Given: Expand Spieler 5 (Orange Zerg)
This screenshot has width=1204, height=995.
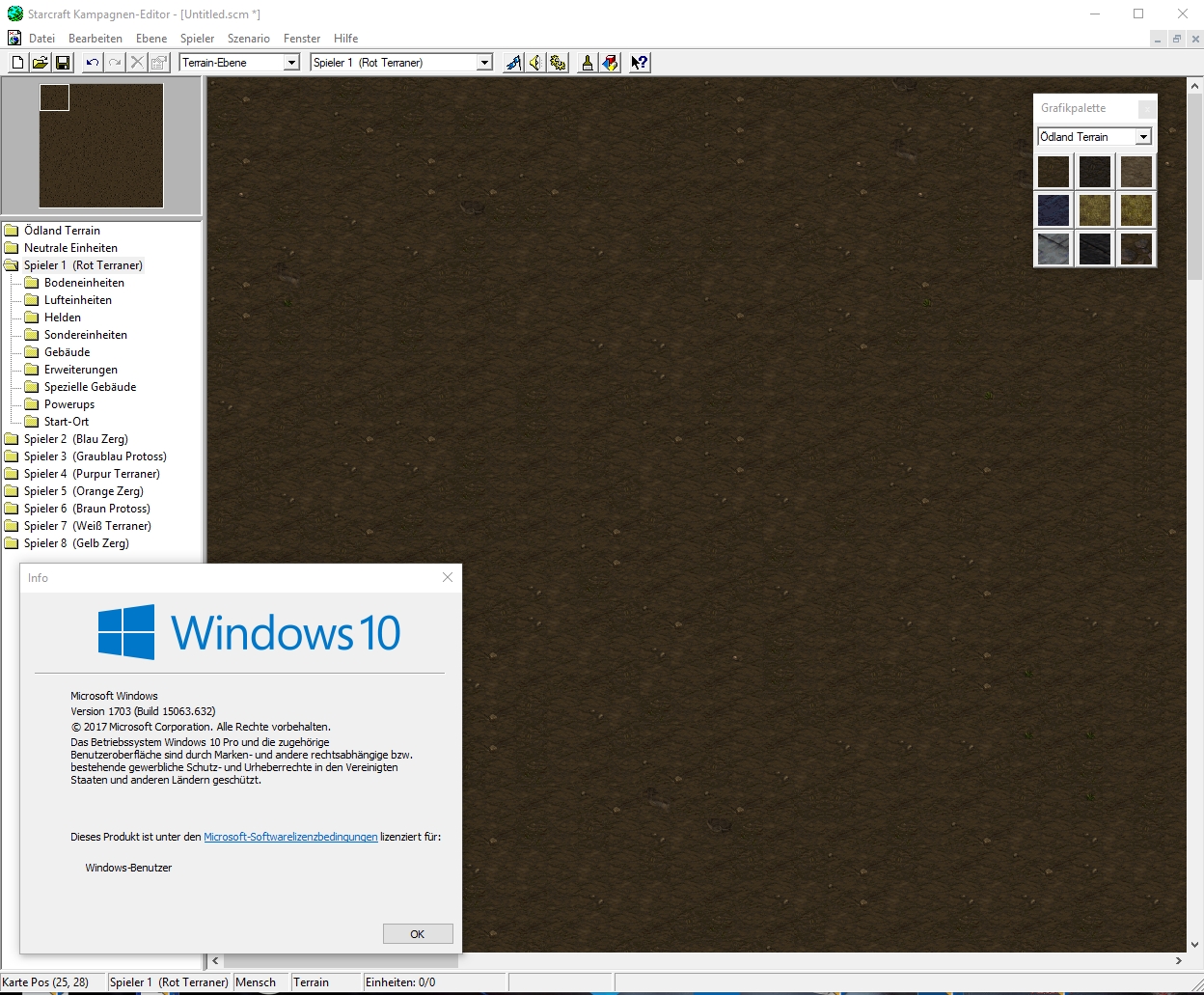Looking at the screenshot, I should click(x=74, y=491).
